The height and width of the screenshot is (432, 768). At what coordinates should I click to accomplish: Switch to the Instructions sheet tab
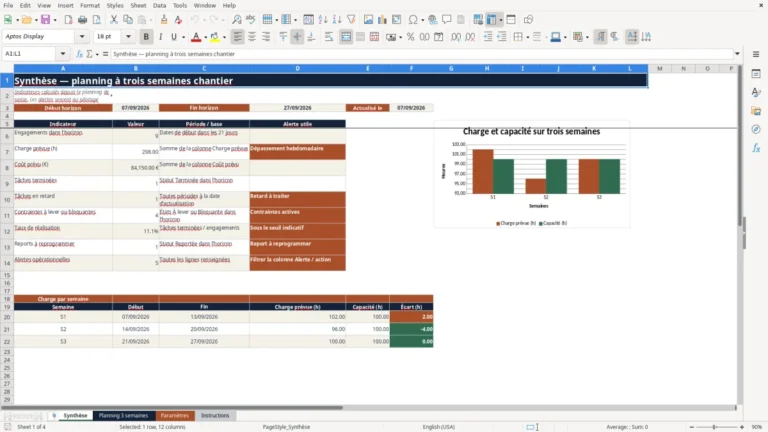[215, 415]
